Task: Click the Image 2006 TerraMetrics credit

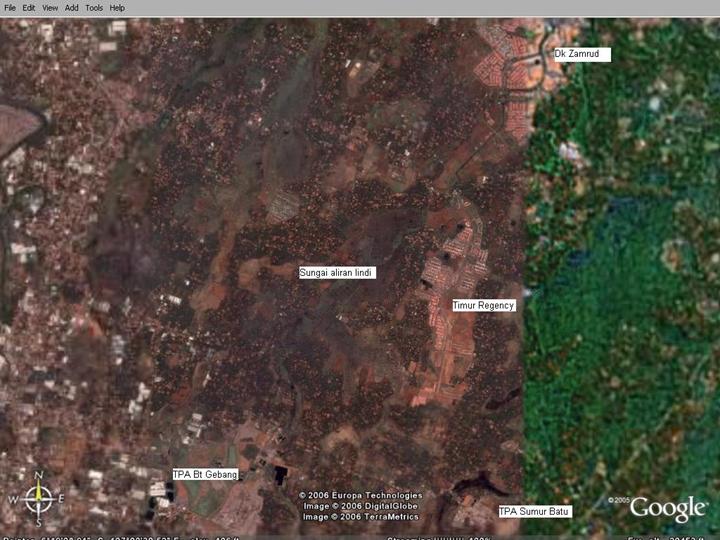Action: [x=361, y=517]
